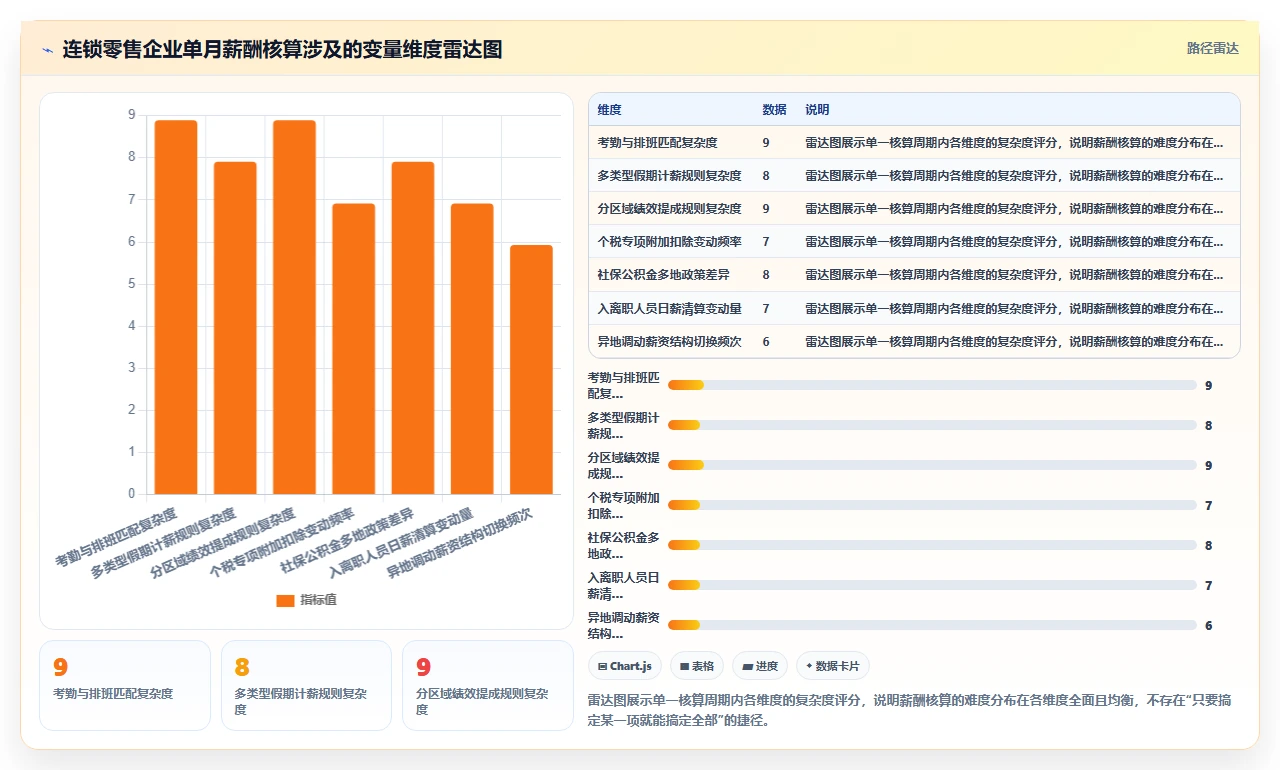Click the 多类型假期计薪规则 progress bar
This screenshot has width=1280, height=770.
click(x=932, y=425)
